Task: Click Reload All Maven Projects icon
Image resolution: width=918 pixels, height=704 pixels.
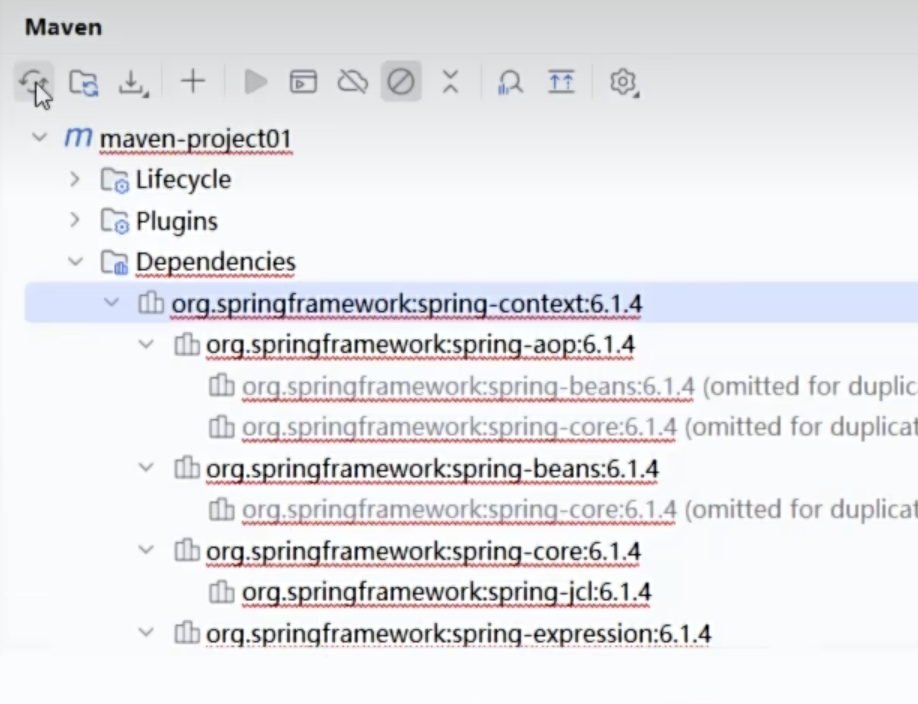Action: (33, 82)
